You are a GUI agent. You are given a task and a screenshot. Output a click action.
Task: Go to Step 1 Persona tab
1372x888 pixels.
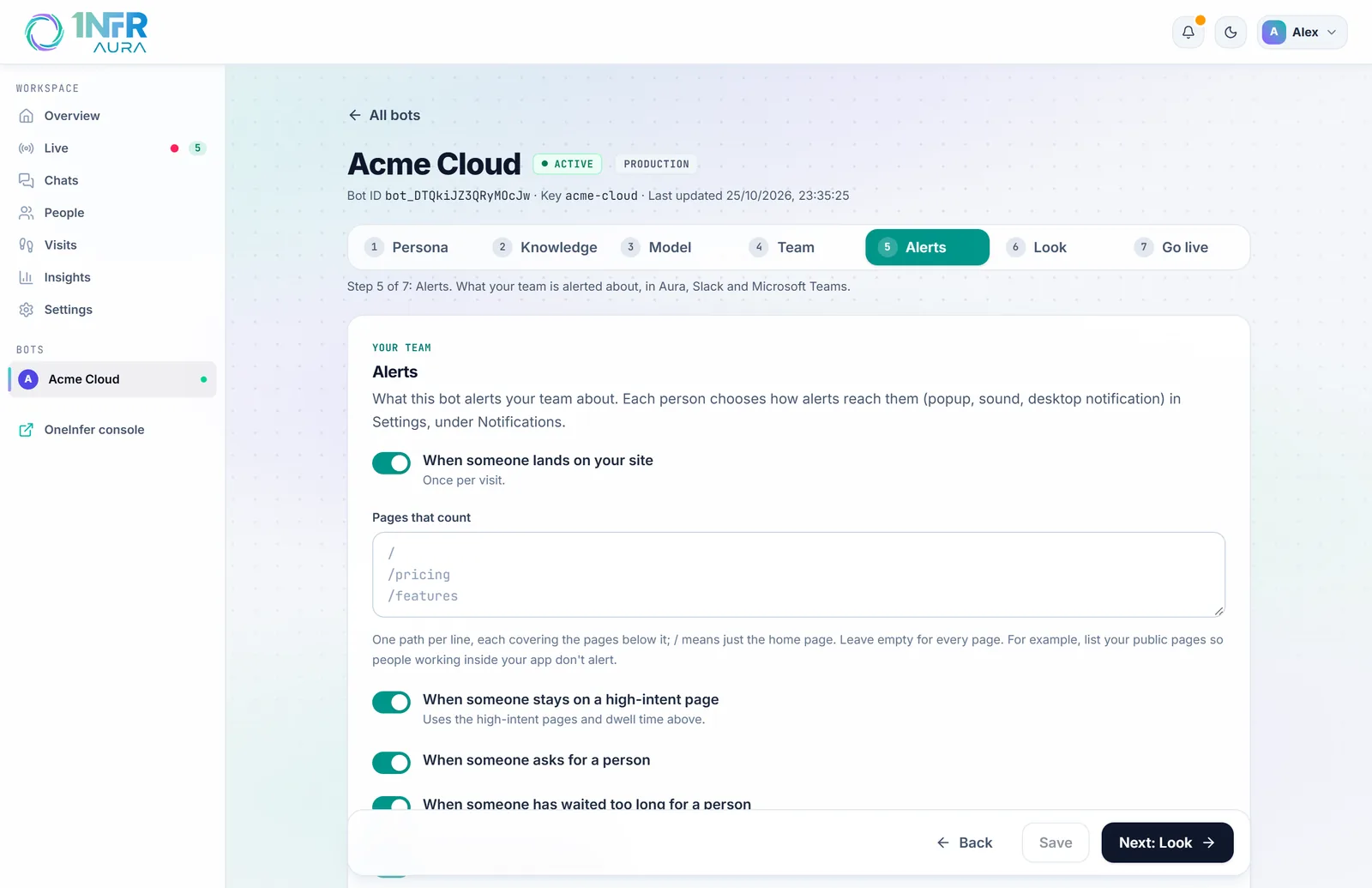415,247
